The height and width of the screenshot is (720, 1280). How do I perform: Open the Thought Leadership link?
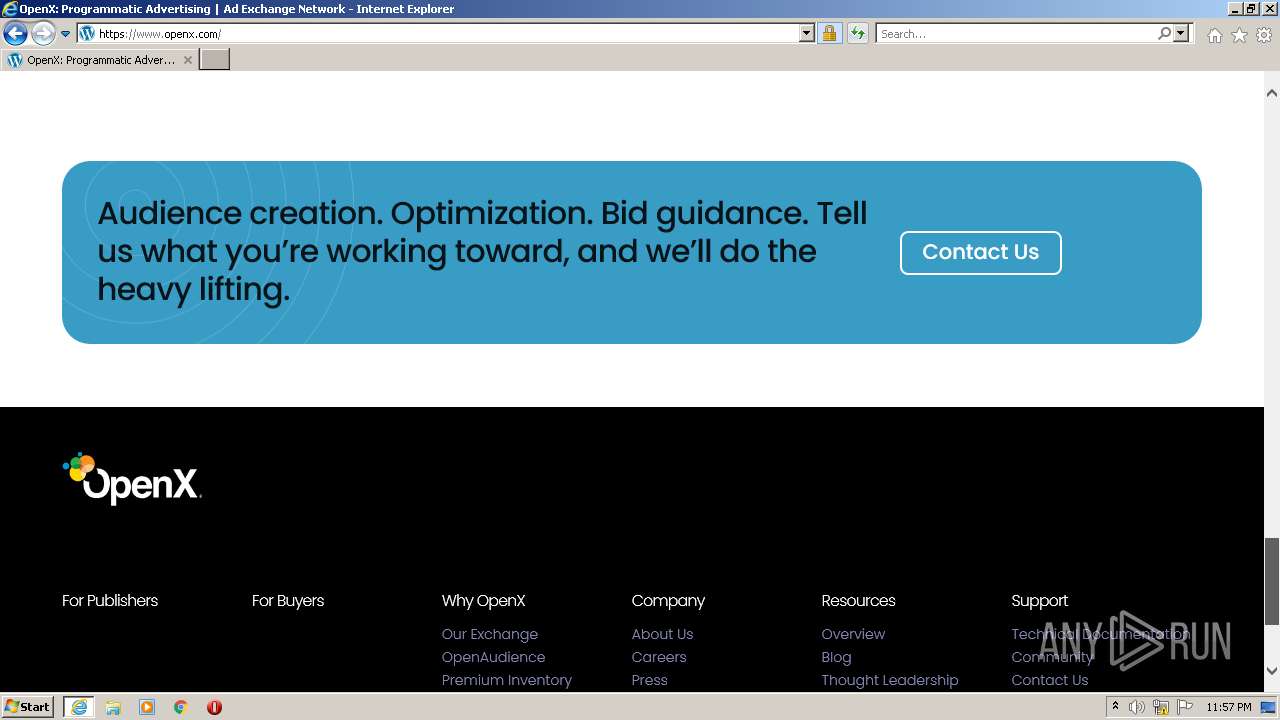(890, 680)
